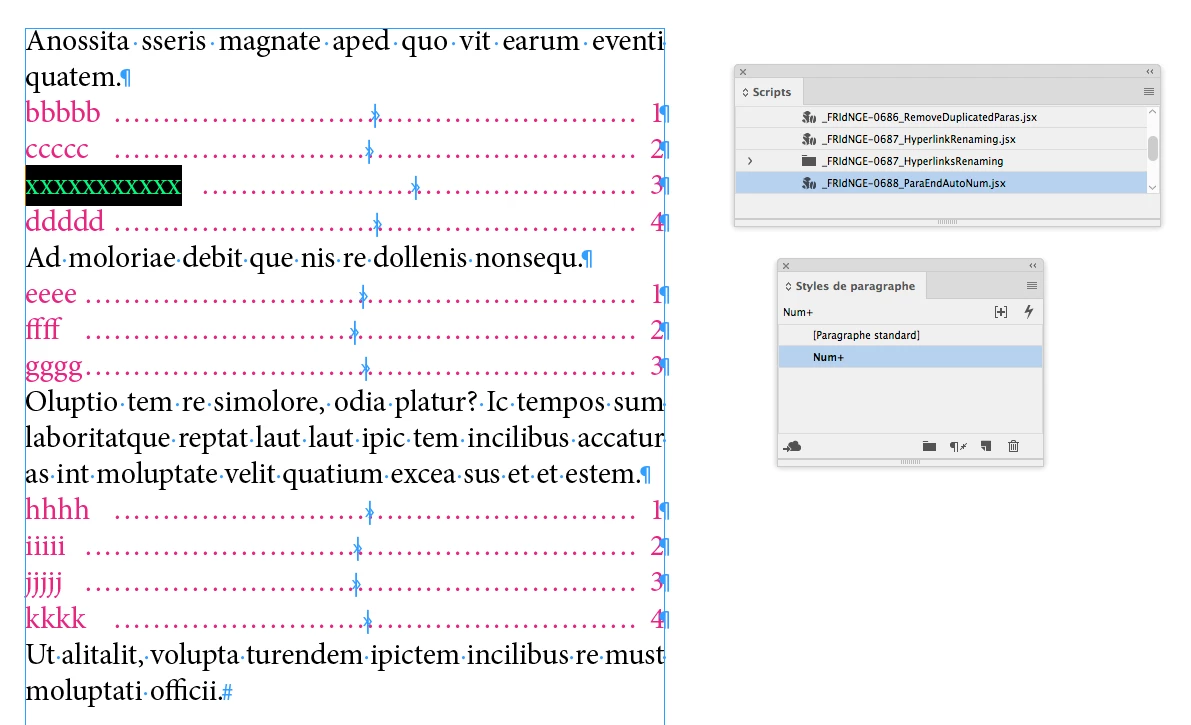
Task: Collapse the Scripts panel with double arrows
Action: [1150, 71]
